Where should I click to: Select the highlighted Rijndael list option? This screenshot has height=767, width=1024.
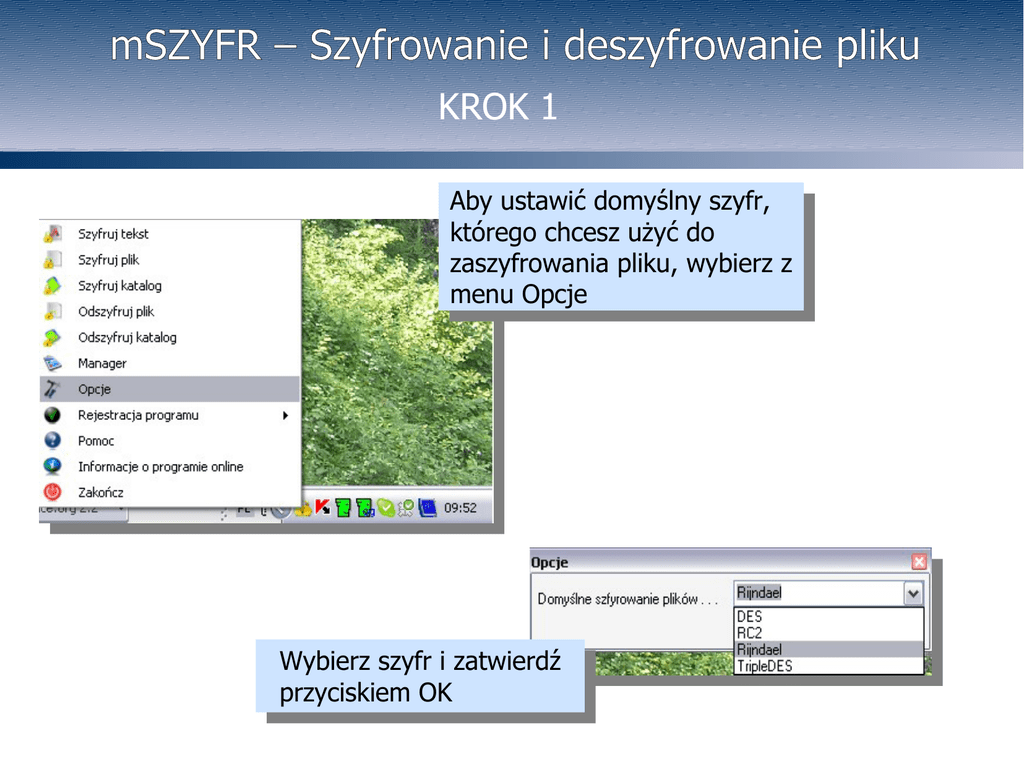[x=759, y=650]
